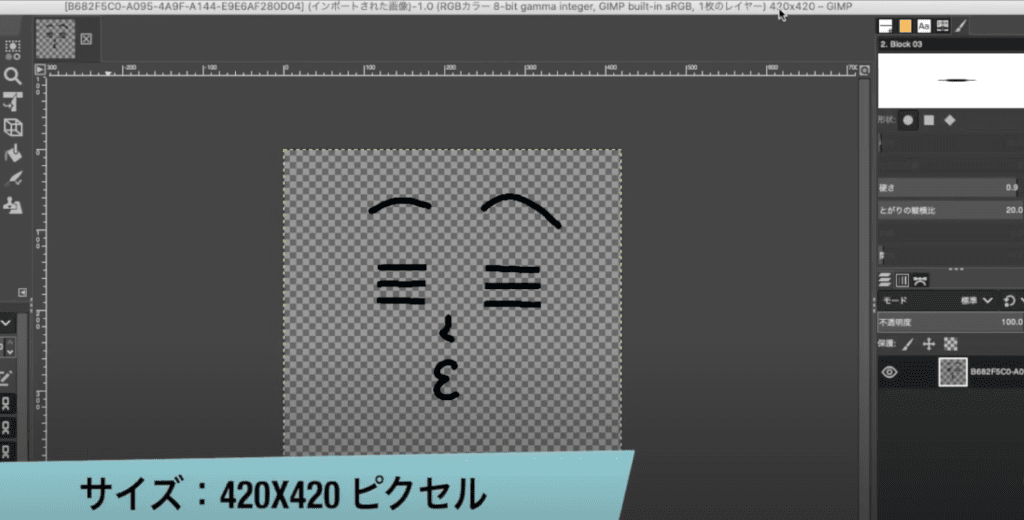Open the ruler corner navigation arrow menu
This screenshot has width=1024, height=520.
41,70
